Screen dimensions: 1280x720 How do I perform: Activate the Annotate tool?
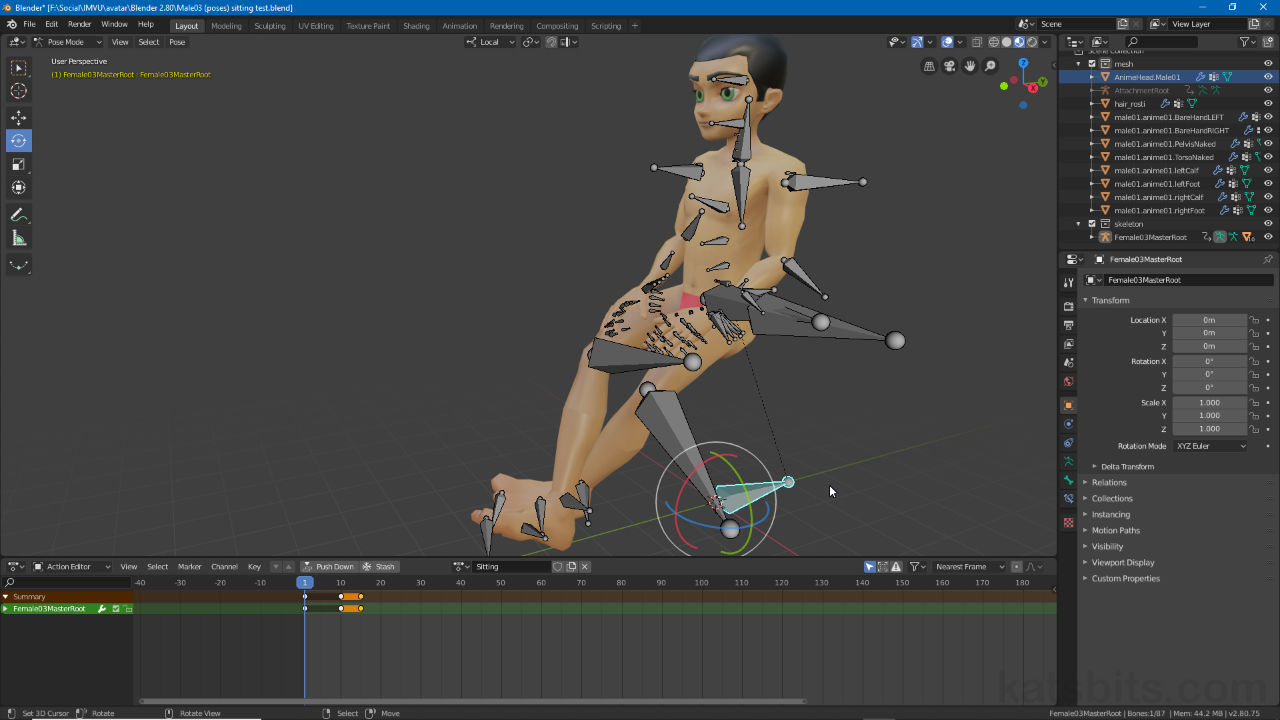pos(19,215)
